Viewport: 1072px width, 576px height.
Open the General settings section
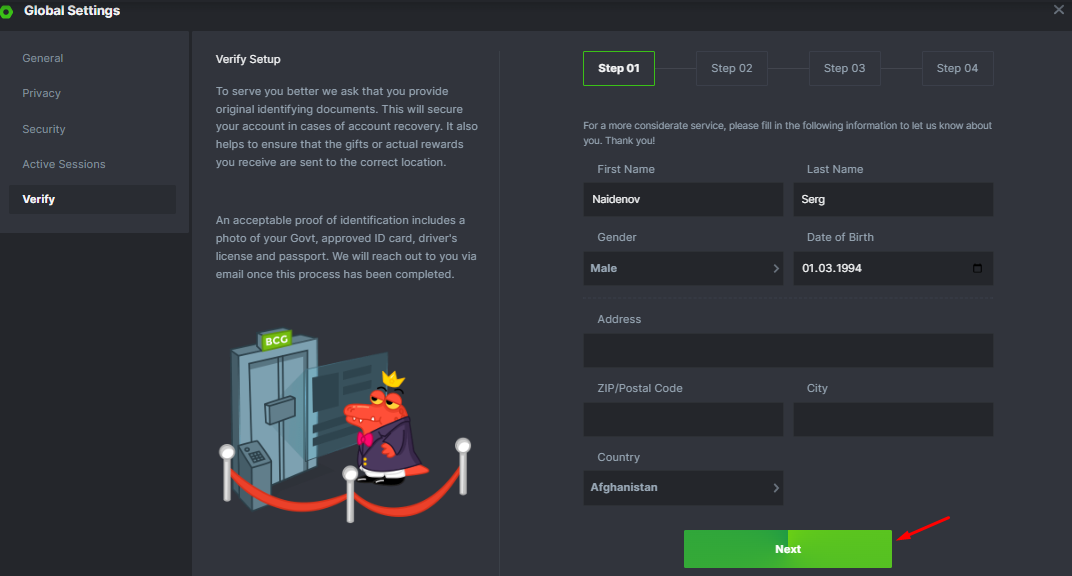tap(42, 58)
